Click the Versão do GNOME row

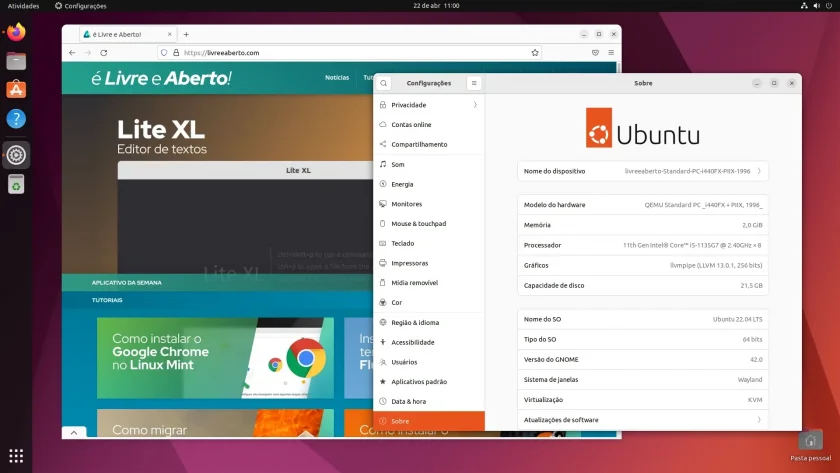642,359
